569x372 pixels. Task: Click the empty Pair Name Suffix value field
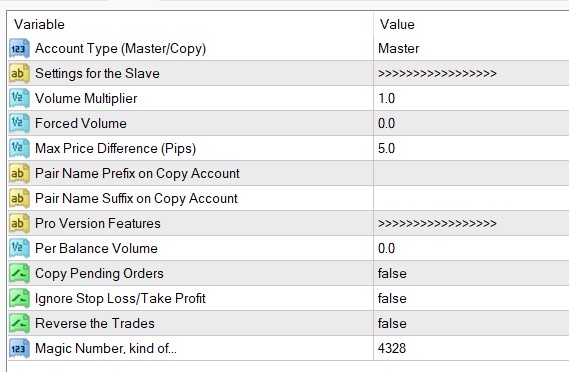click(x=471, y=199)
